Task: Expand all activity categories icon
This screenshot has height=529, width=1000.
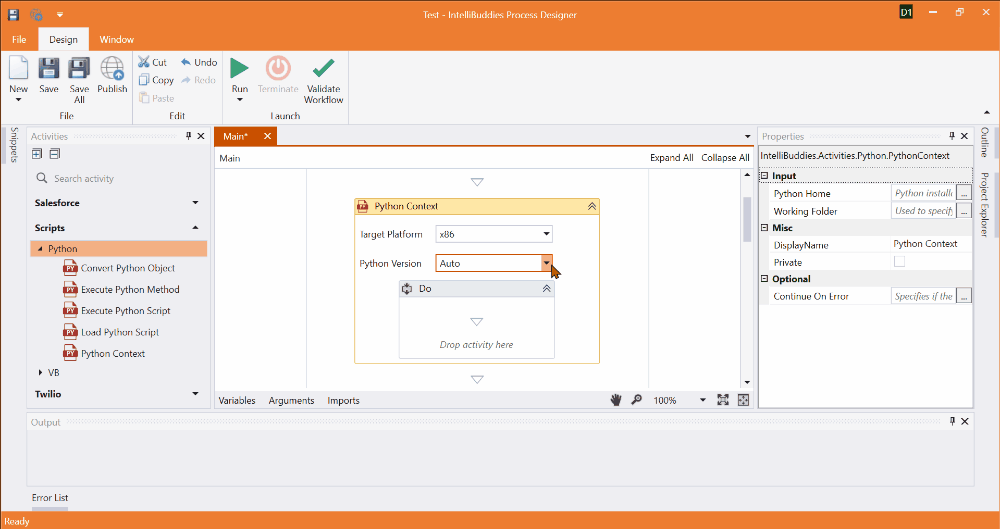Action: 37,154
